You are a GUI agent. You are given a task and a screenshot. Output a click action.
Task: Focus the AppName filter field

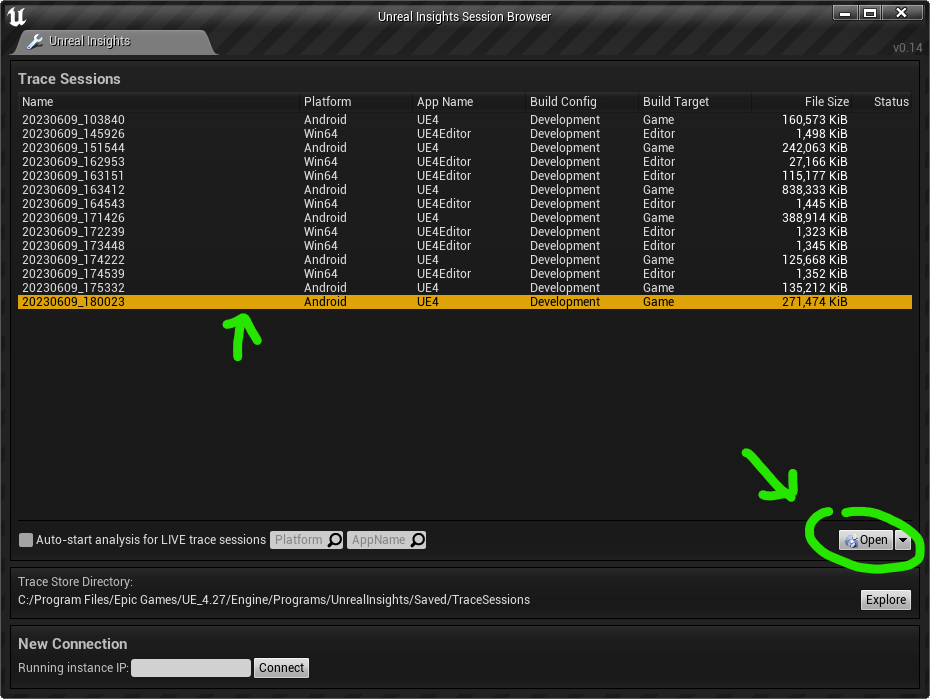pos(386,540)
